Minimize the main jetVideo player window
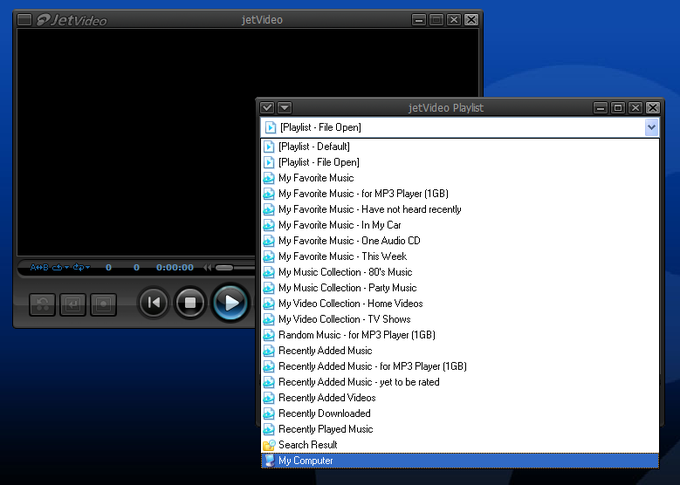The width and height of the screenshot is (680, 485). click(x=419, y=20)
